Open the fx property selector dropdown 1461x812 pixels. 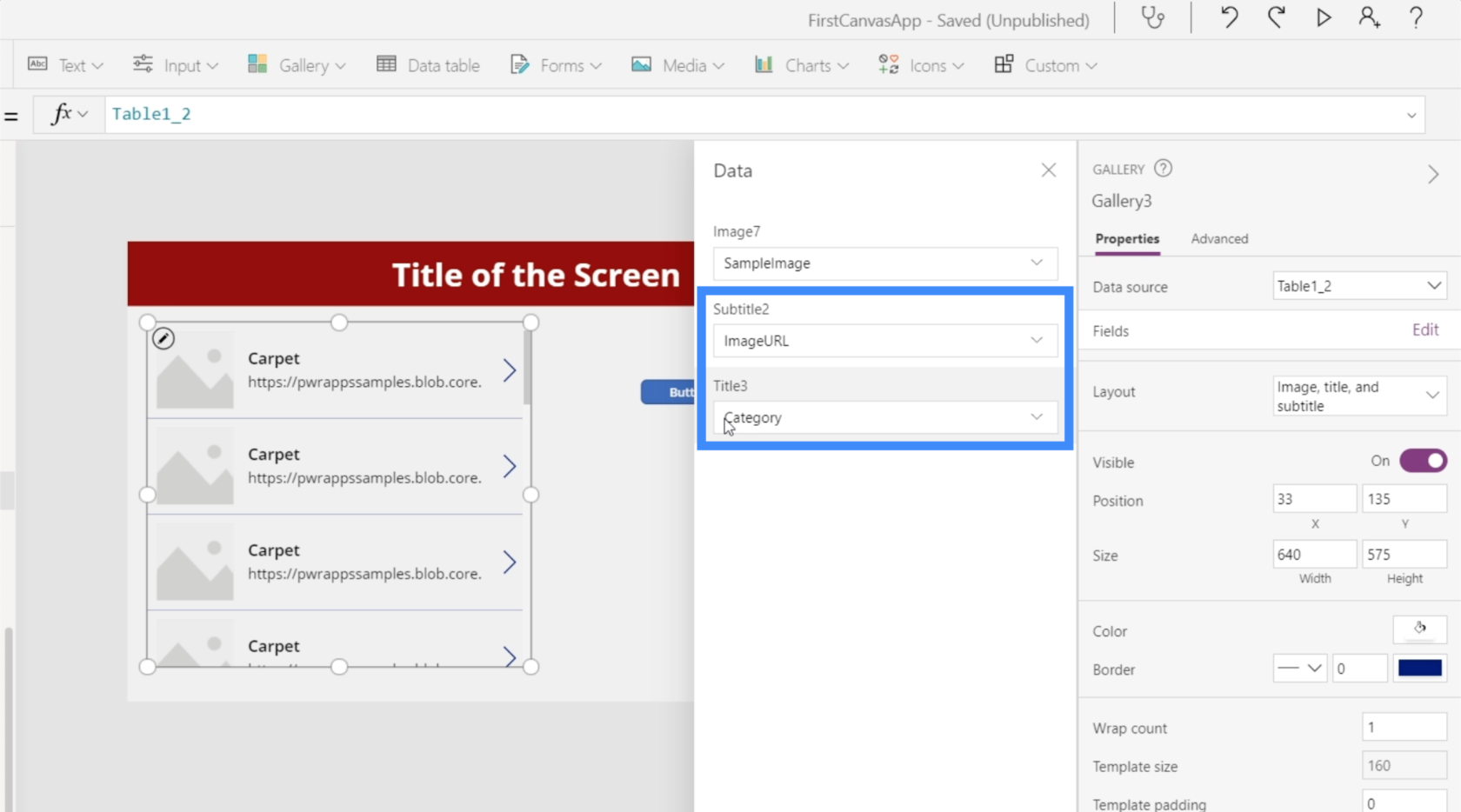(x=70, y=114)
